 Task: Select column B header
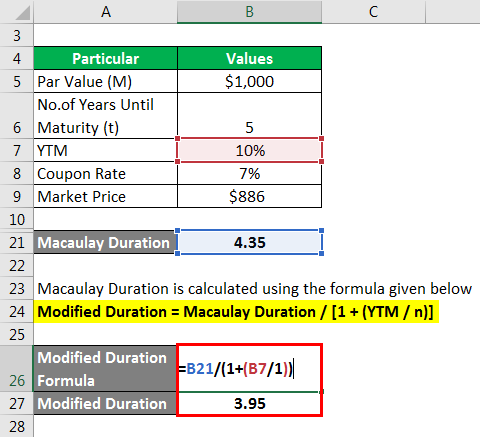[x=249, y=12]
